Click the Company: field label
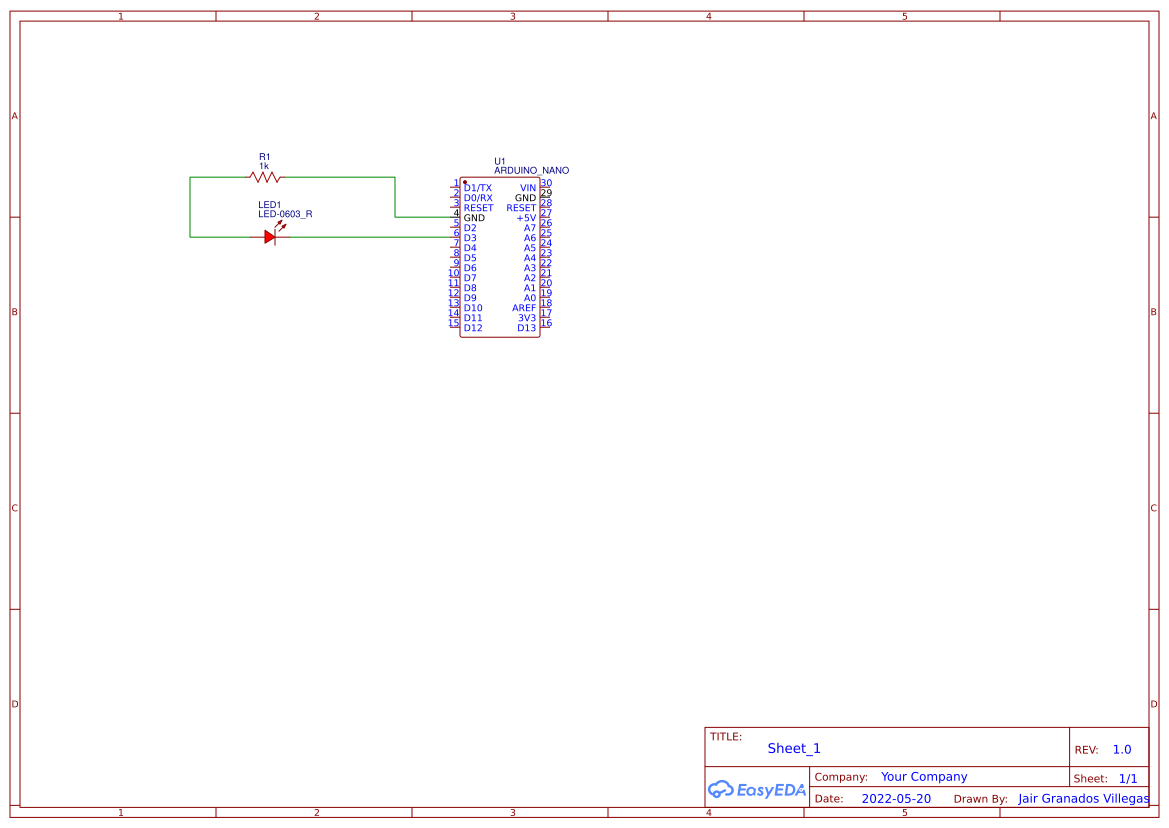1169x828 pixels. point(841,777)
